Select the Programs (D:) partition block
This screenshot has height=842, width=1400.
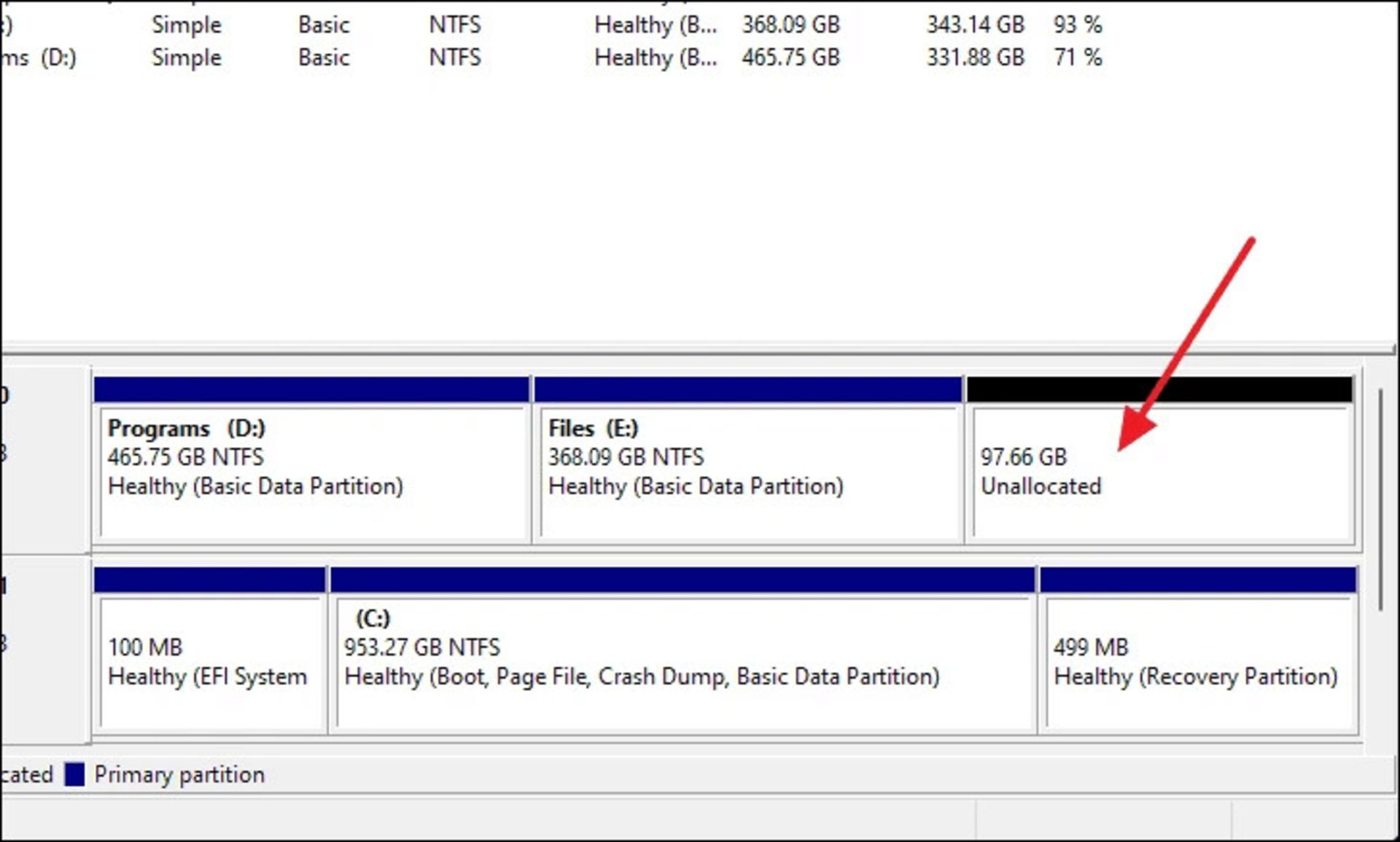(312, 474)
